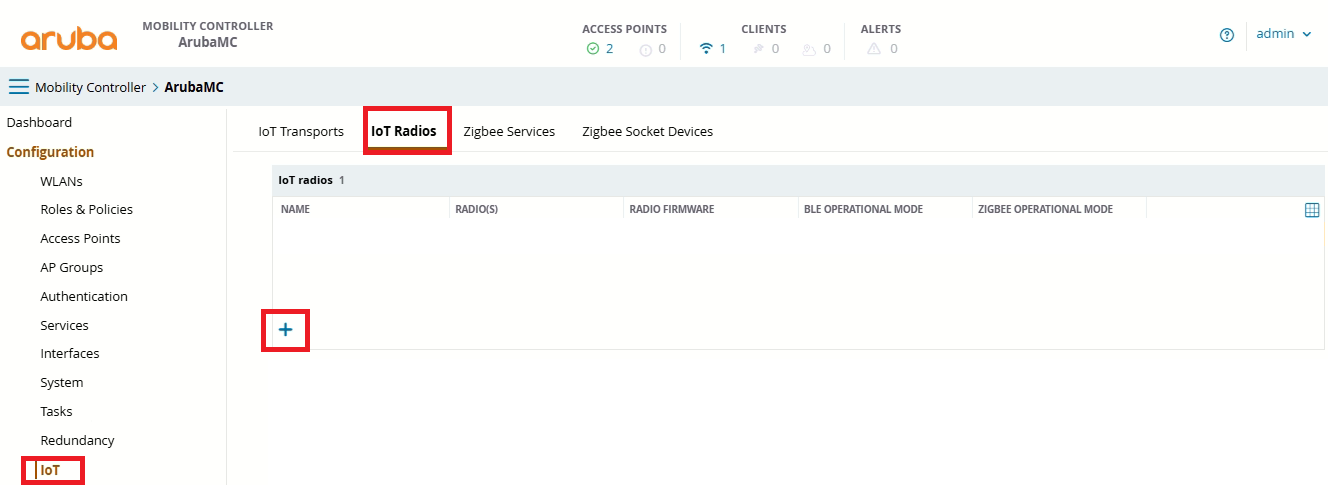1328x485 pixels.
Task: Select the IoT Radios tab
Action: pyautogui.click(x=404, y=131)
